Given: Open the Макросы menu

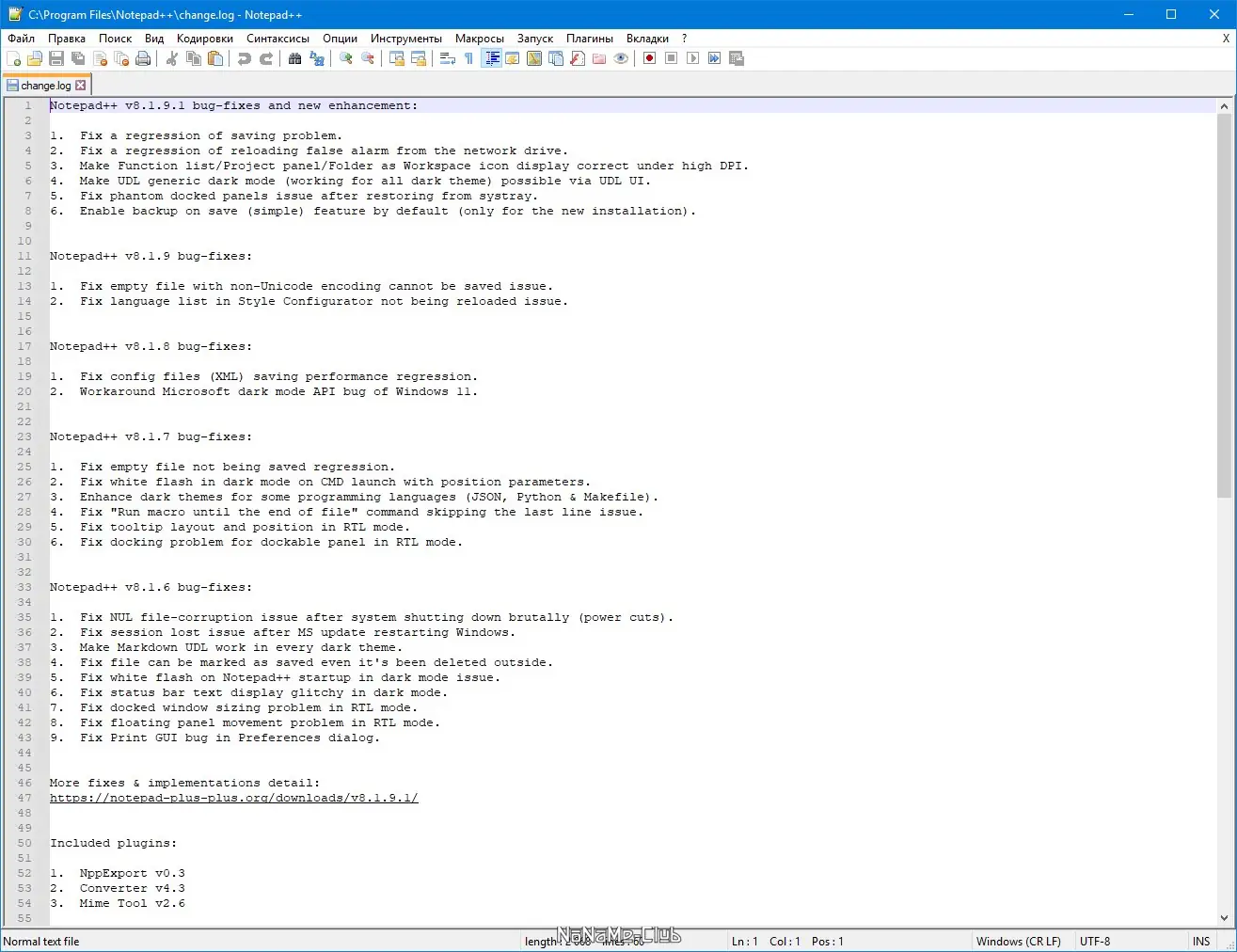Looking at the screenshot, I should pos(480,39).
